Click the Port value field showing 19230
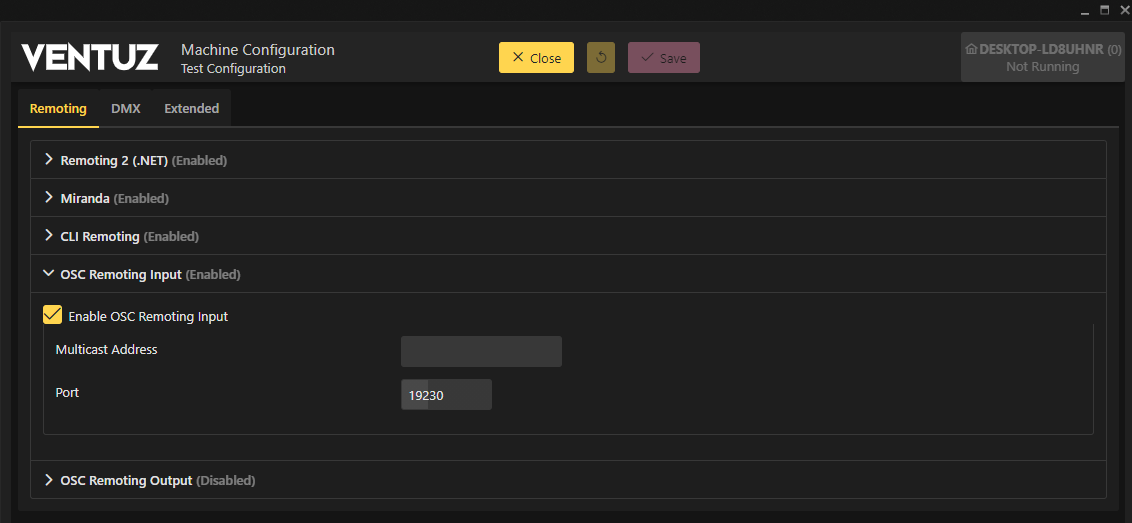 pos(446,395)
